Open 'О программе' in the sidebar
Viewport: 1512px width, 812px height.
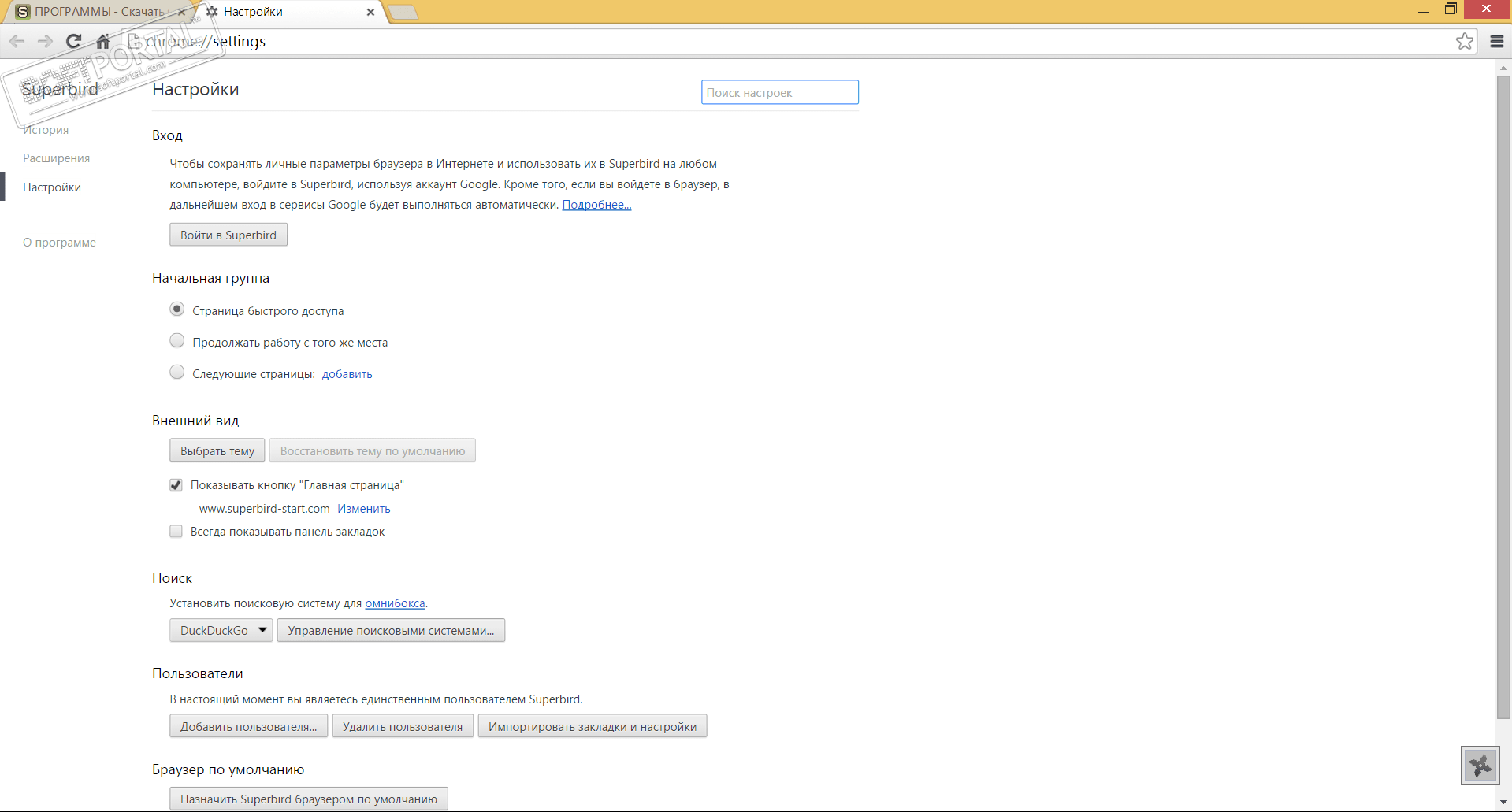(60, 243)
